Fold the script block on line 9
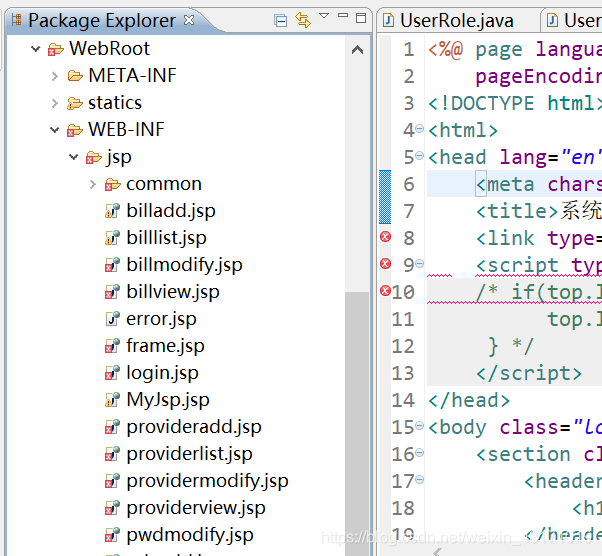The width and height of the screenshot is (602, 556). [420, 264]
